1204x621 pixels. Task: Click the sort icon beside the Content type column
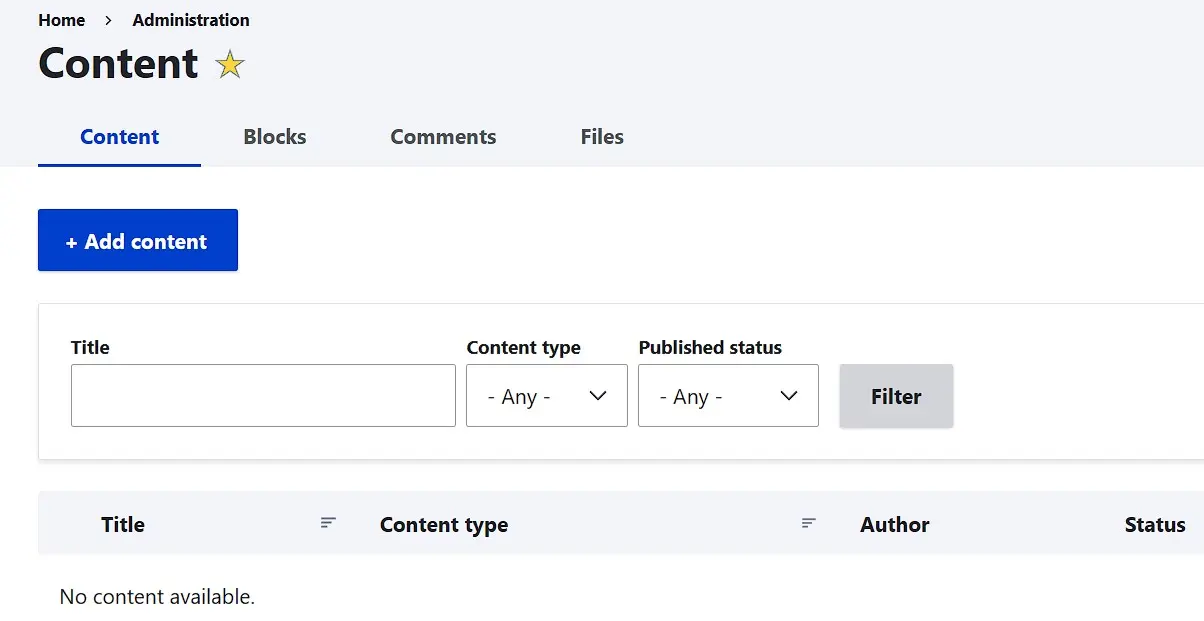[808, 522]
